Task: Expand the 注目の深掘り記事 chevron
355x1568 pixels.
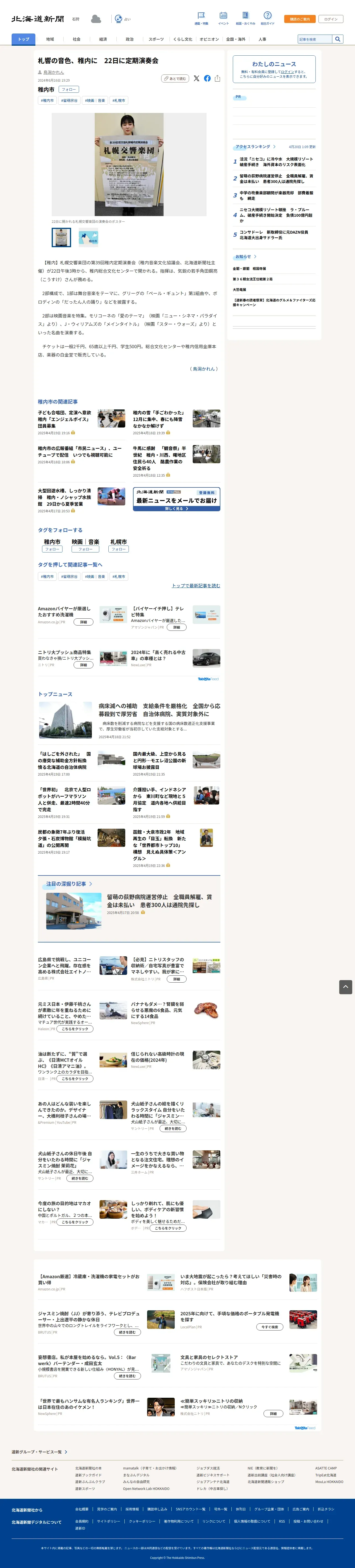Action: [x=91, y=884]
